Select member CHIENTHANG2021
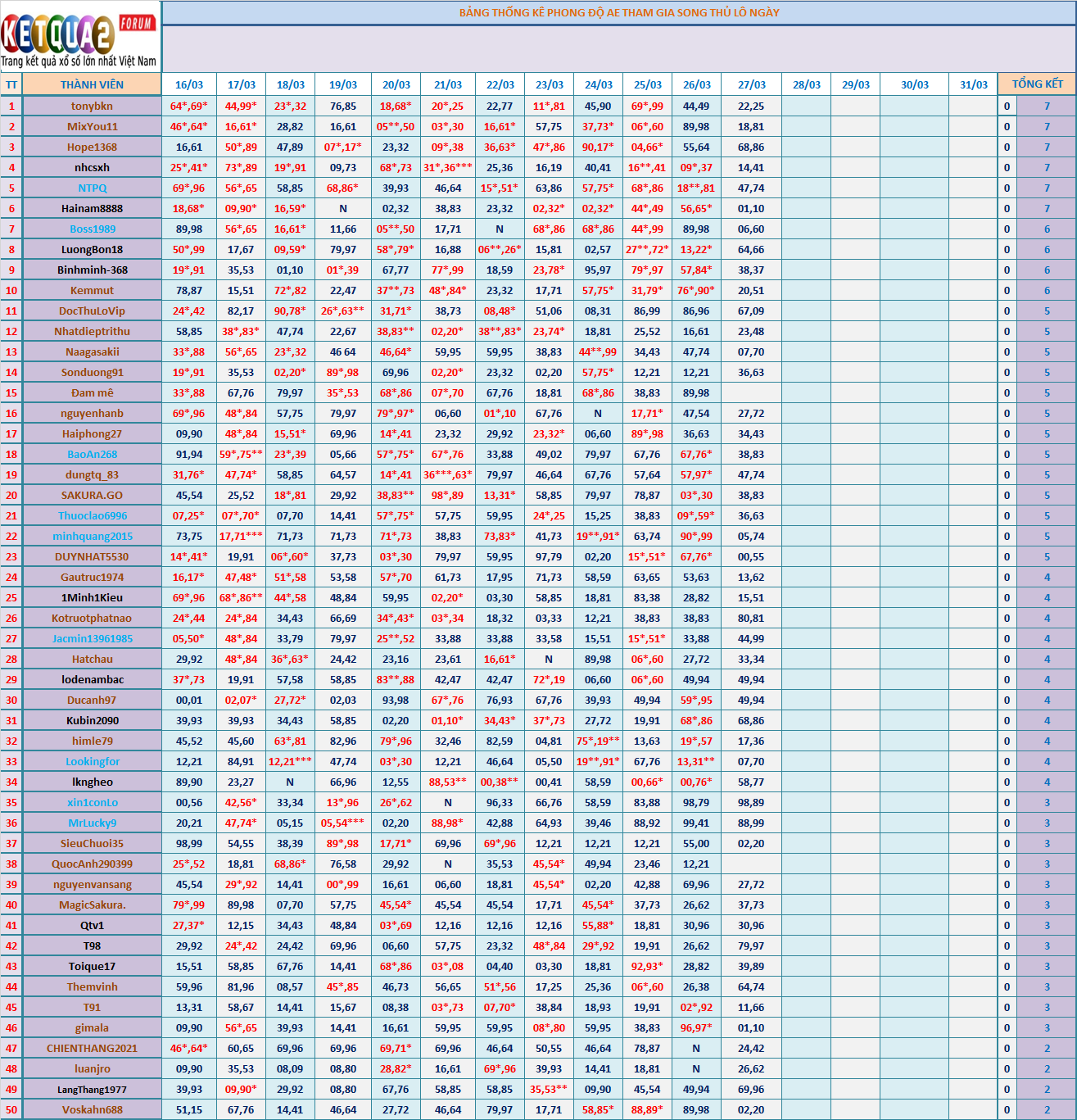Image resolution: width=1077 pixels, height=1120 pixels. (x=92, y=1048)
